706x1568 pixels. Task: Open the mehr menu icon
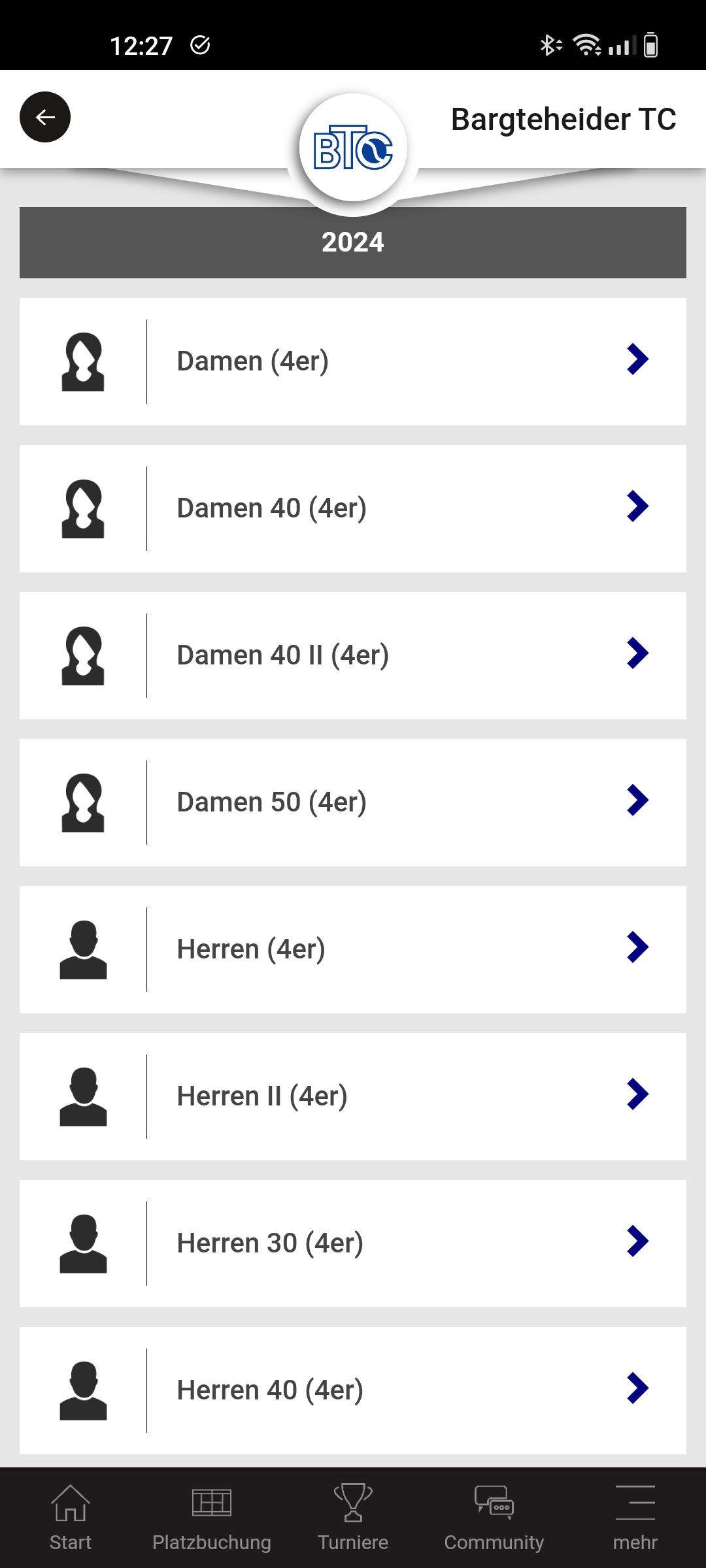[x=635, y=1502]
